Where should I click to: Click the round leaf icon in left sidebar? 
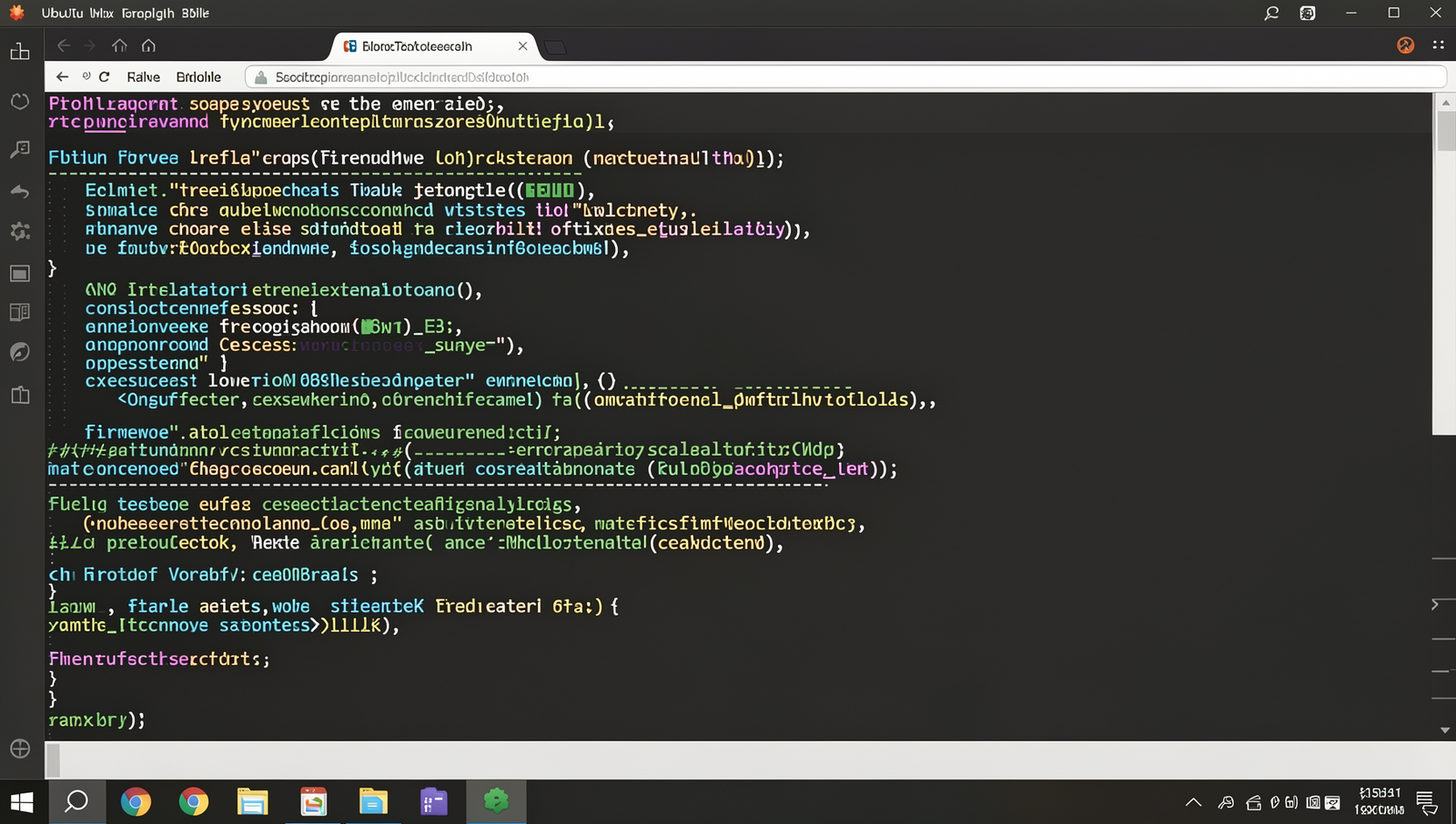[20, 352]
